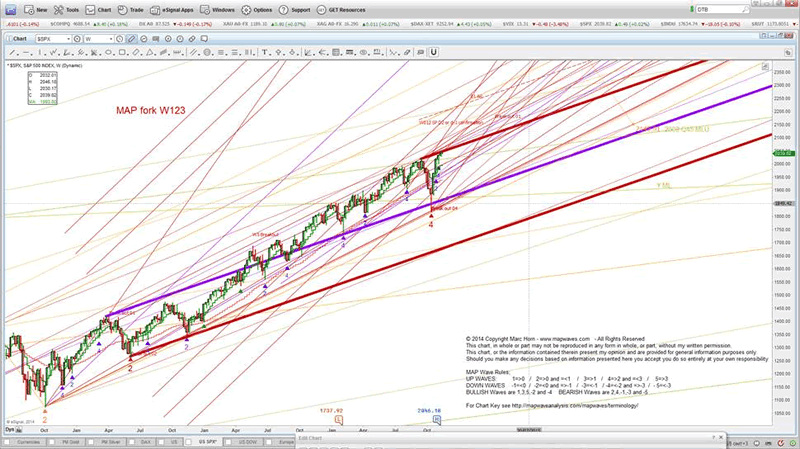Click the eSignal logo button
This screenshot has width=800, height=449.
pyautogui.click(x=10, y=10)
